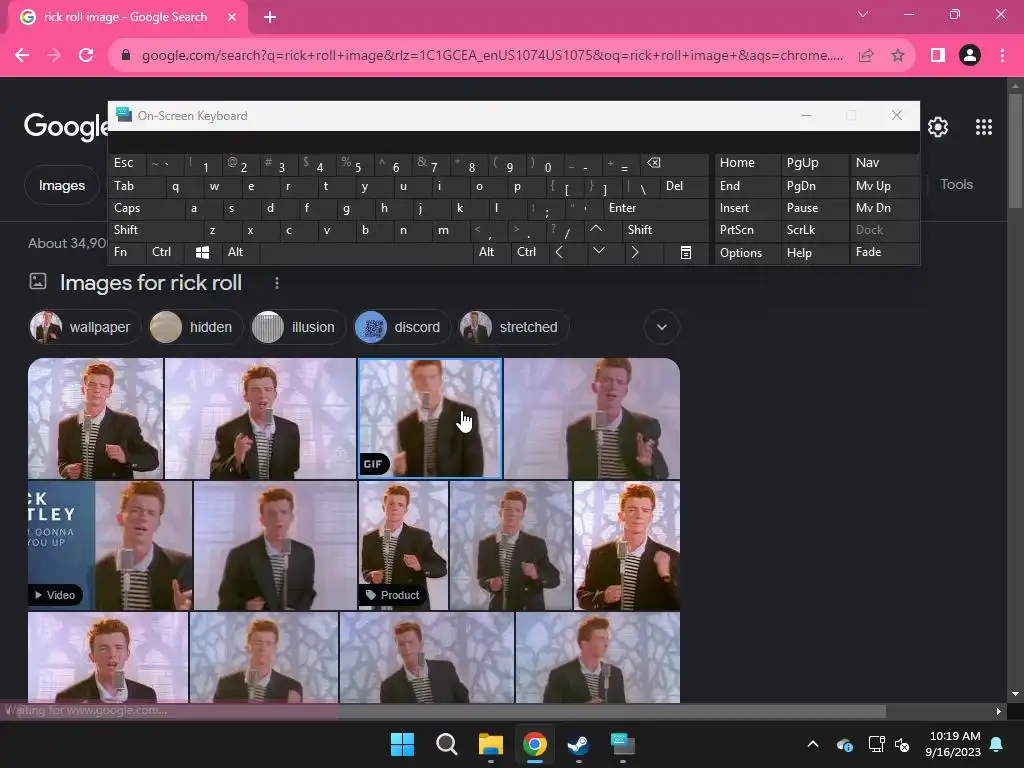
Task: Click the Windows logo key on On-Screen Keyboard
Action: tap(202, 252)
